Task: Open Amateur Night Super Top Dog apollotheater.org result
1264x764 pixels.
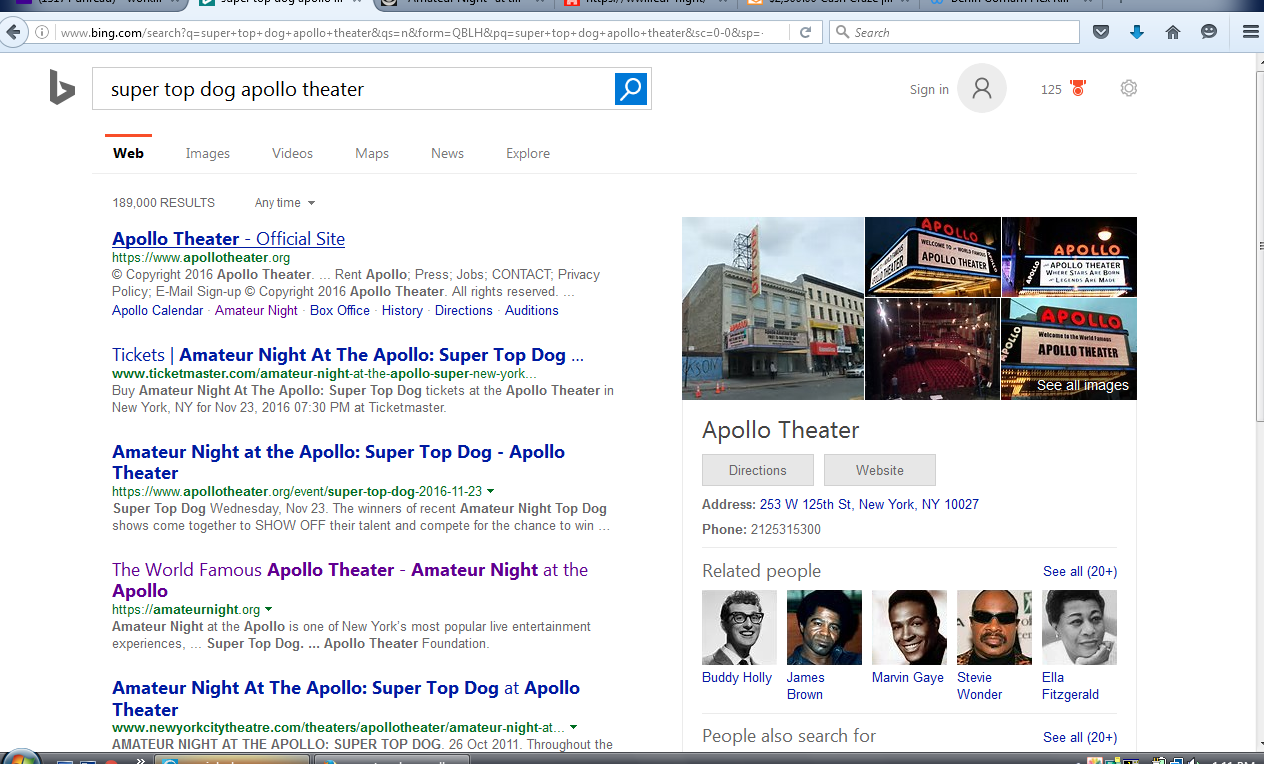Action: click(338, 462)
